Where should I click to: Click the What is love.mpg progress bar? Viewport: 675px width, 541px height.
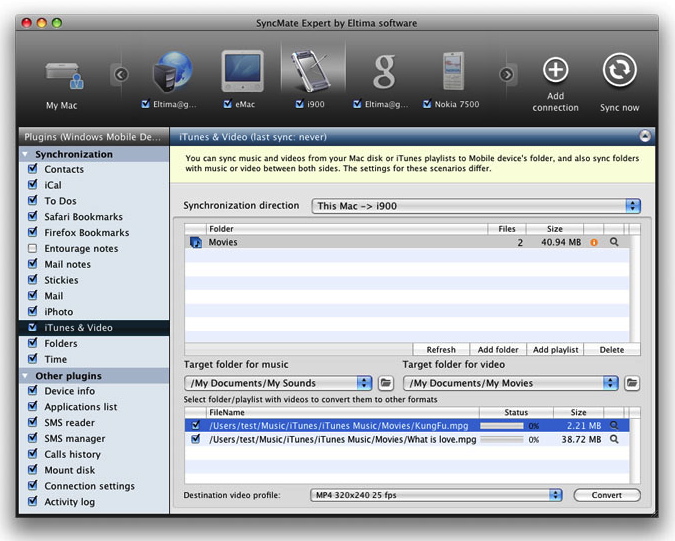click(x=502, y=439)
